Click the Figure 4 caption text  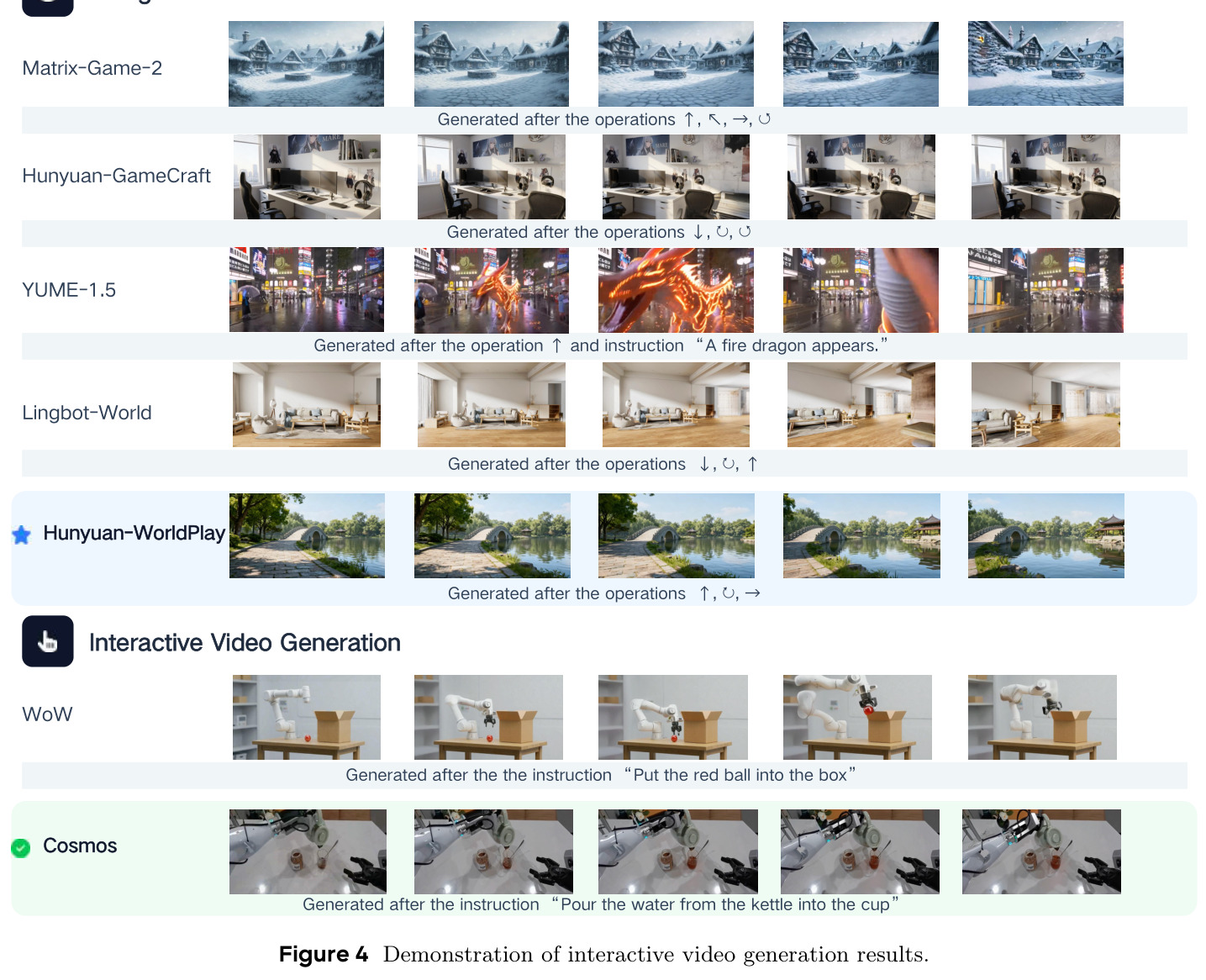tap(603, 955)
